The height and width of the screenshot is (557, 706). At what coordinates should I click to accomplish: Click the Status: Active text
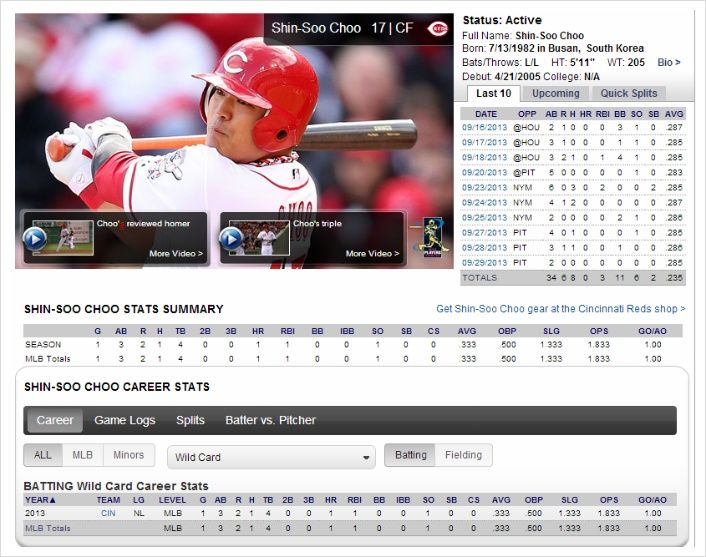click(502, 20)
